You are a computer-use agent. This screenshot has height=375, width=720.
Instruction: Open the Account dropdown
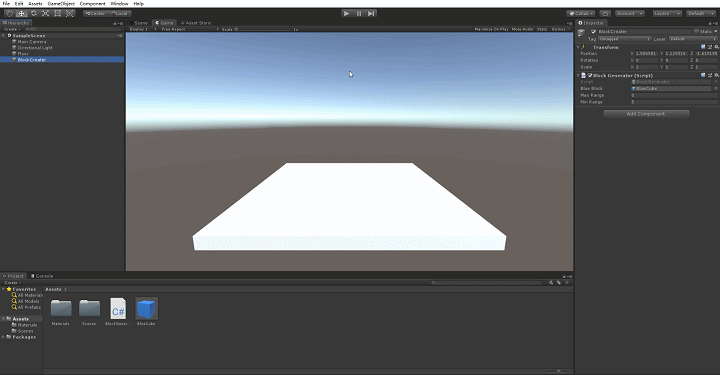click(630, 13)
